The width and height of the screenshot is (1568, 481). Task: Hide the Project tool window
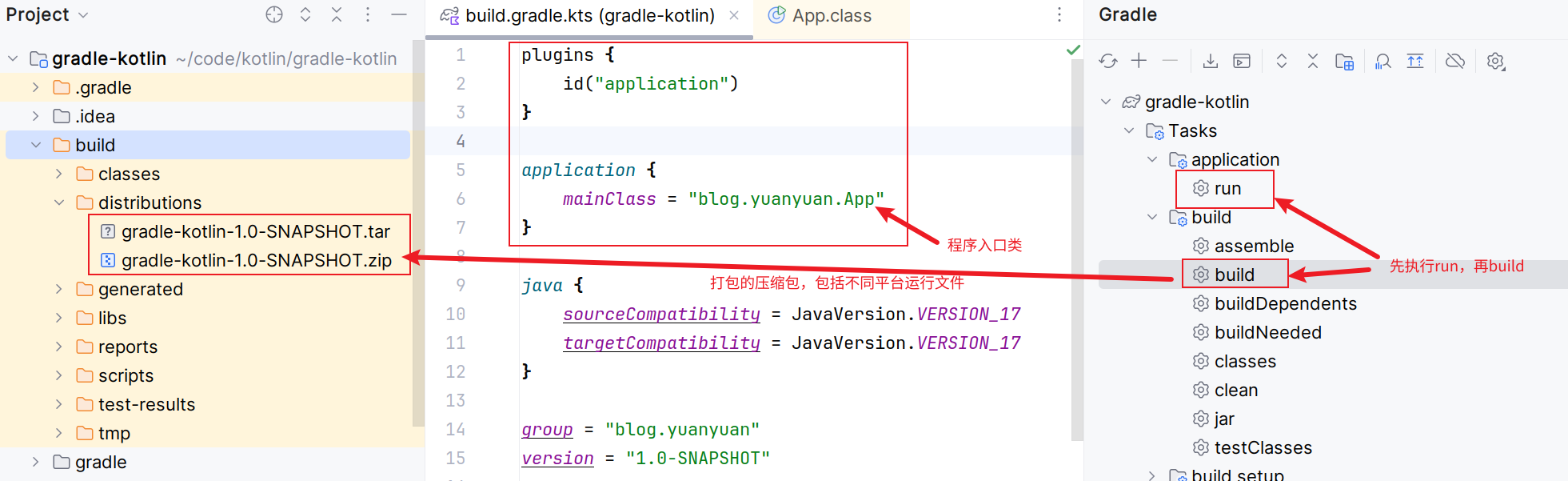(x=399, y=14)
